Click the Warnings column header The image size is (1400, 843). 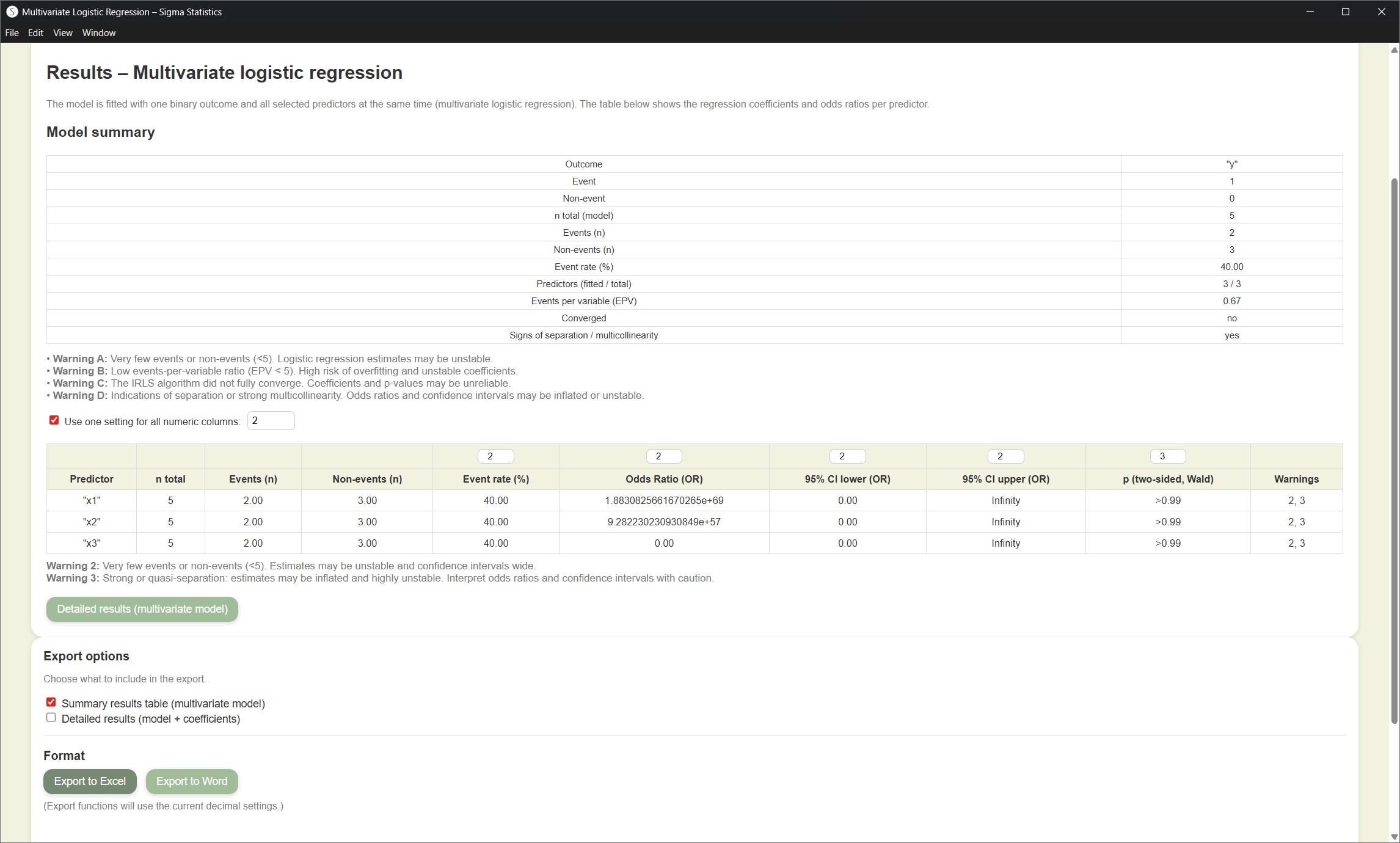tap(1296, 479)
